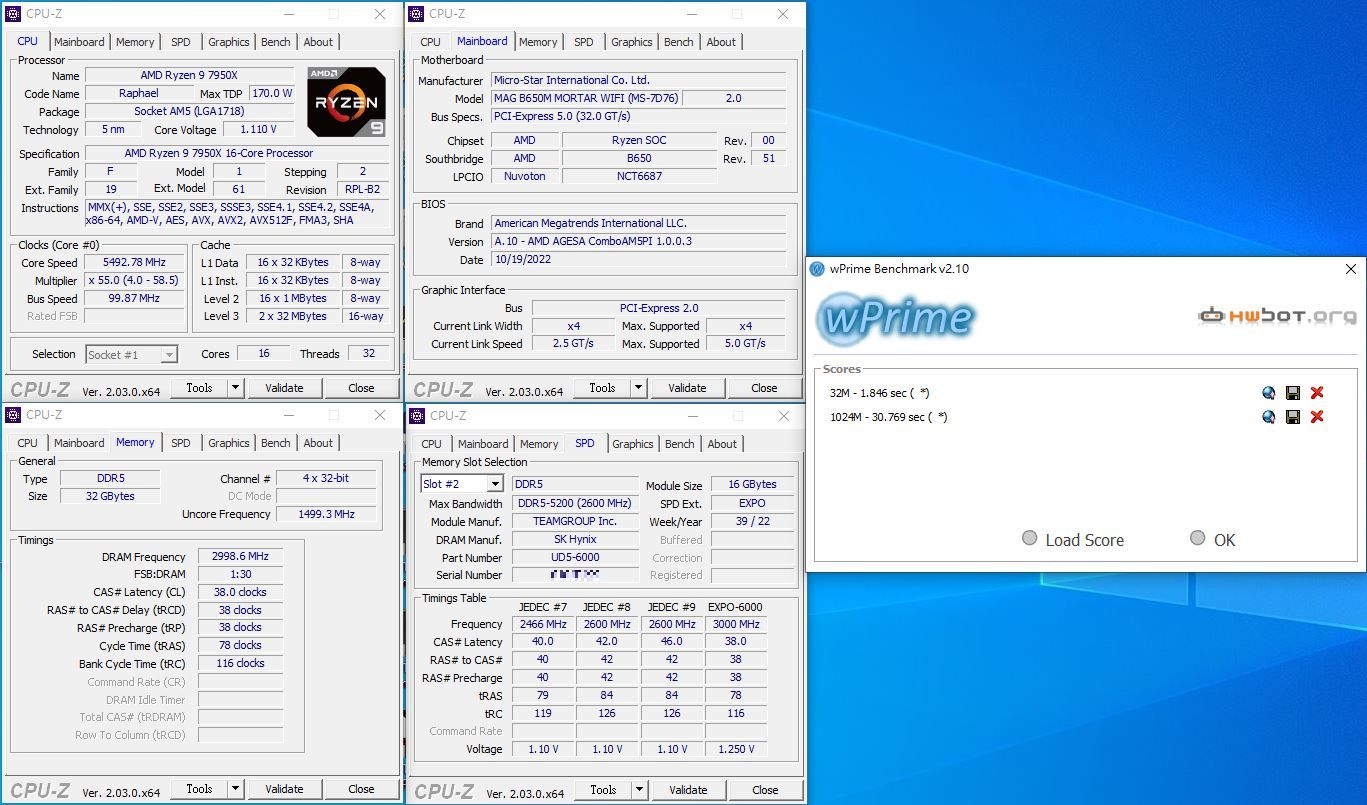Click the wPrime Benchmark title bar icon

(x=818, y=268)
